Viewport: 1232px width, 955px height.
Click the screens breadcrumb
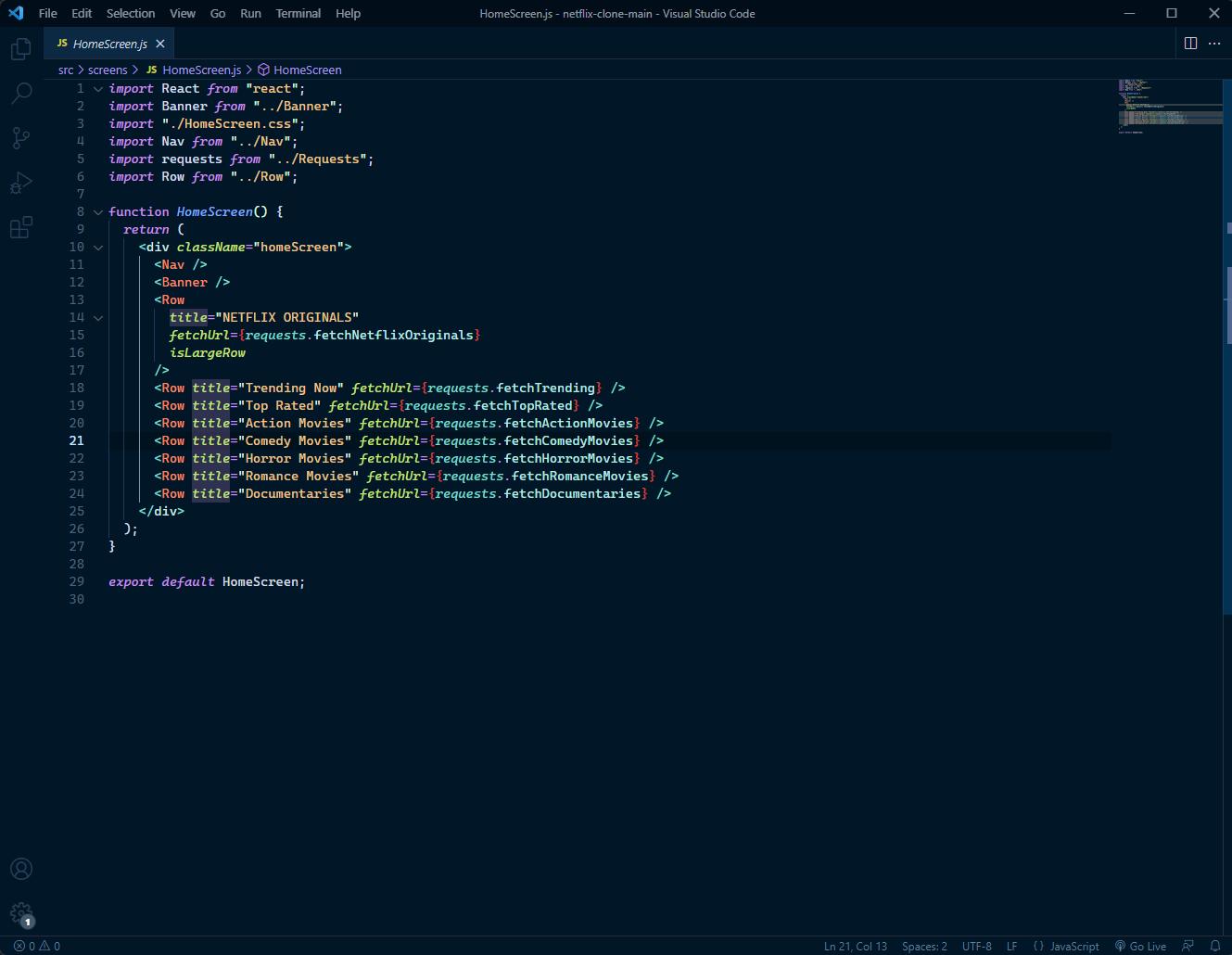click(108, 70)
